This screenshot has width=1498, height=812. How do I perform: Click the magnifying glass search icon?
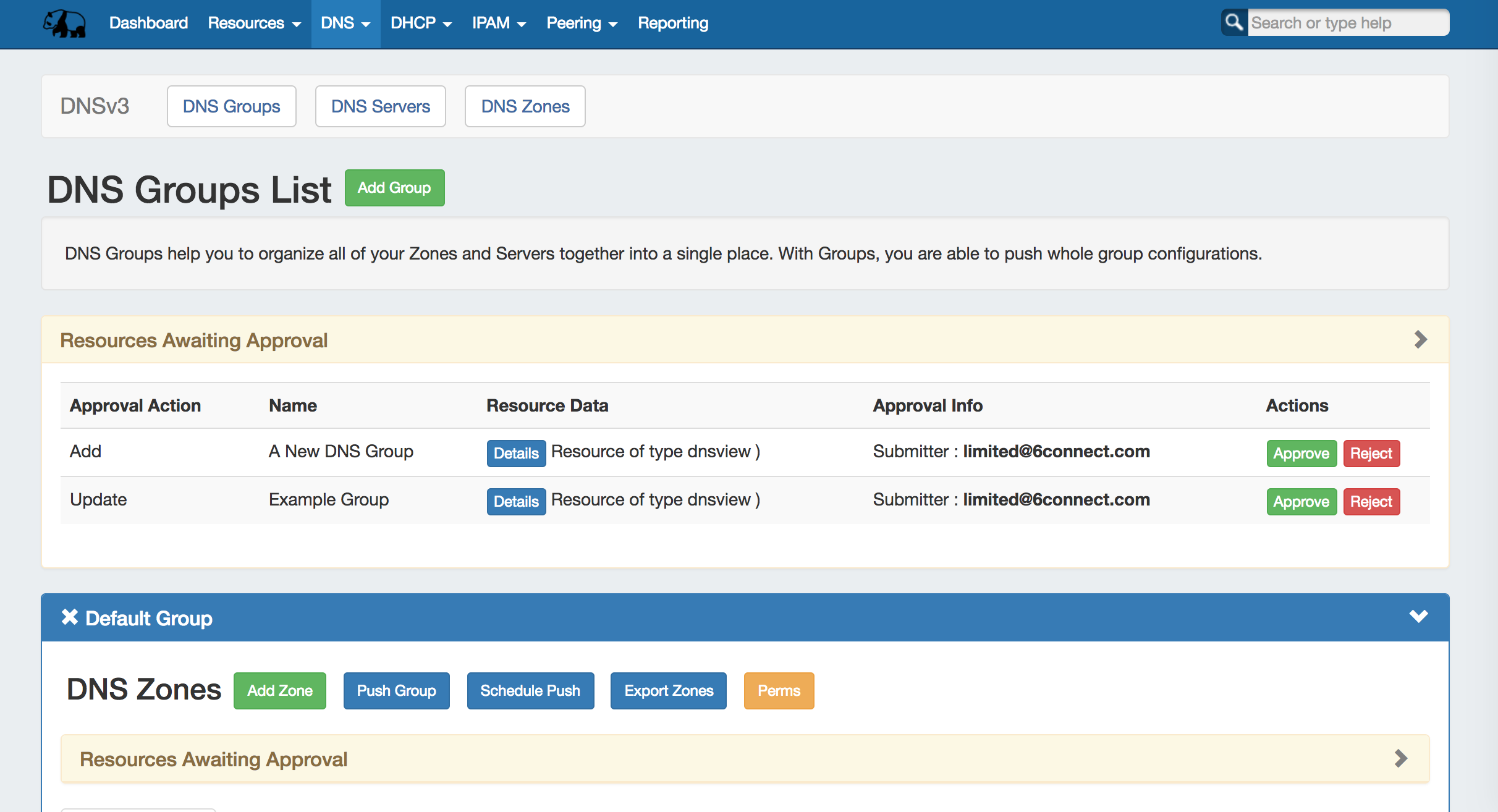point(1234,23)
